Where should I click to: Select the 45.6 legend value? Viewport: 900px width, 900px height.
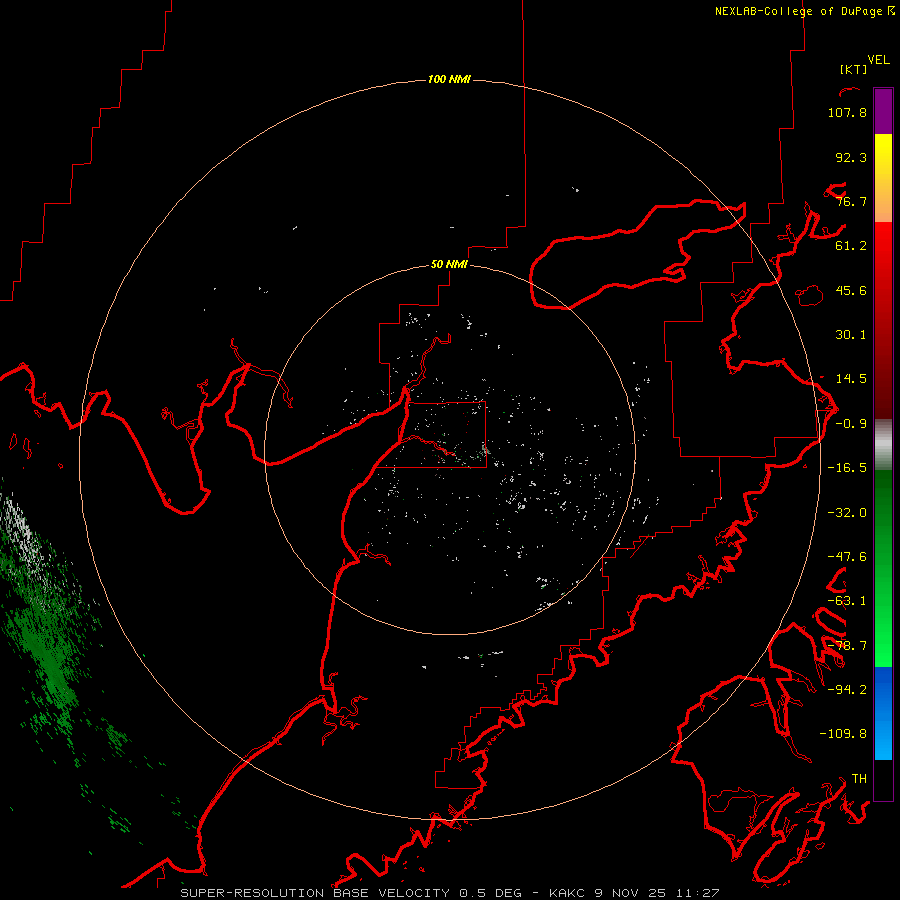pos(851,290)
